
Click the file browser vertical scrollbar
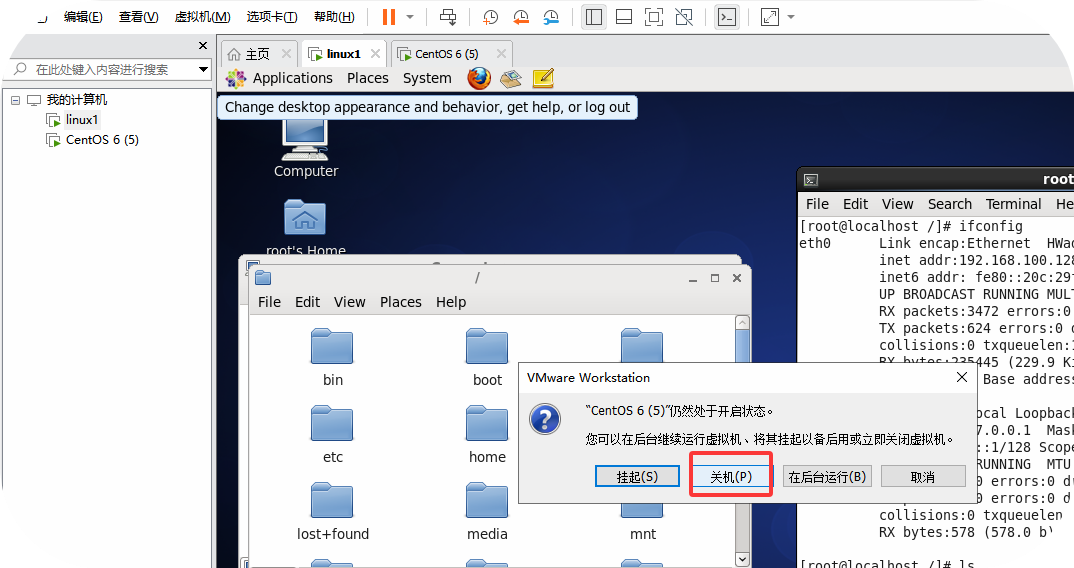[x=742, y=440]
